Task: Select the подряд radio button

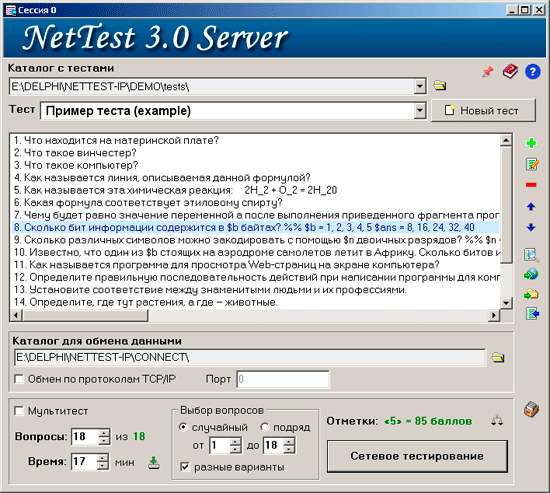Action: coord(264,427)
